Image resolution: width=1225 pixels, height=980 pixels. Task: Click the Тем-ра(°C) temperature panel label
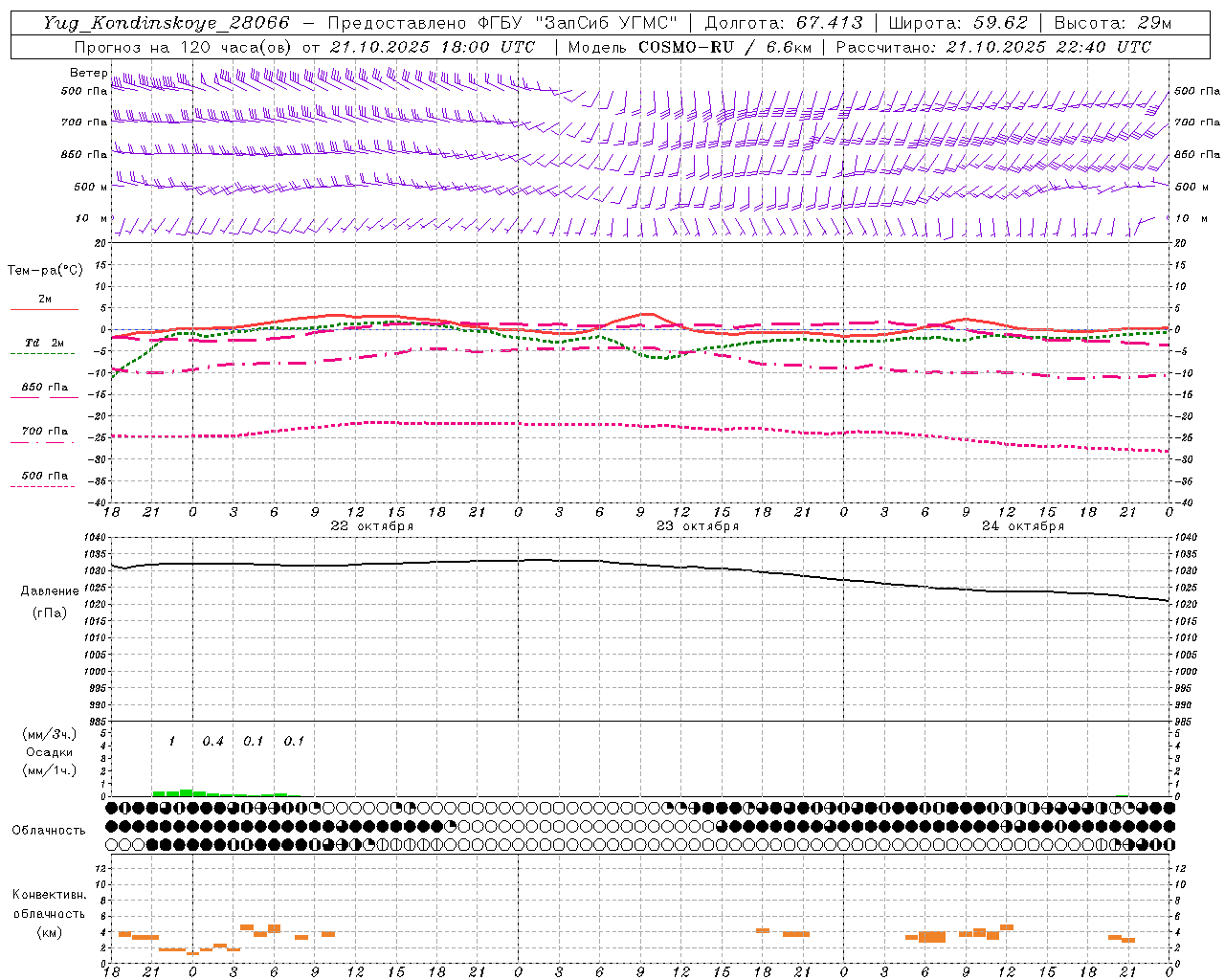45,271
